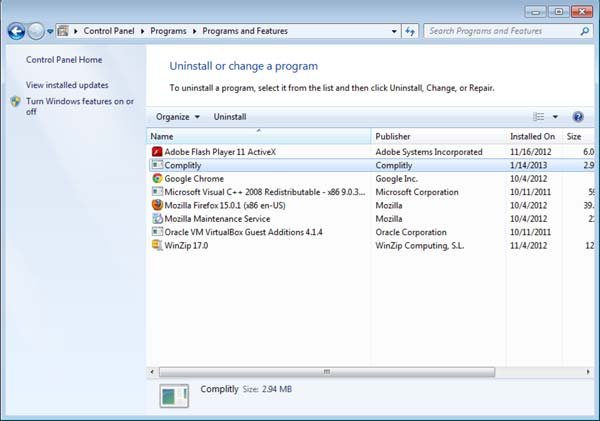Select Control Panel in the breadcrumb
The width and height of the screenshot is (600, 421).
109,31
